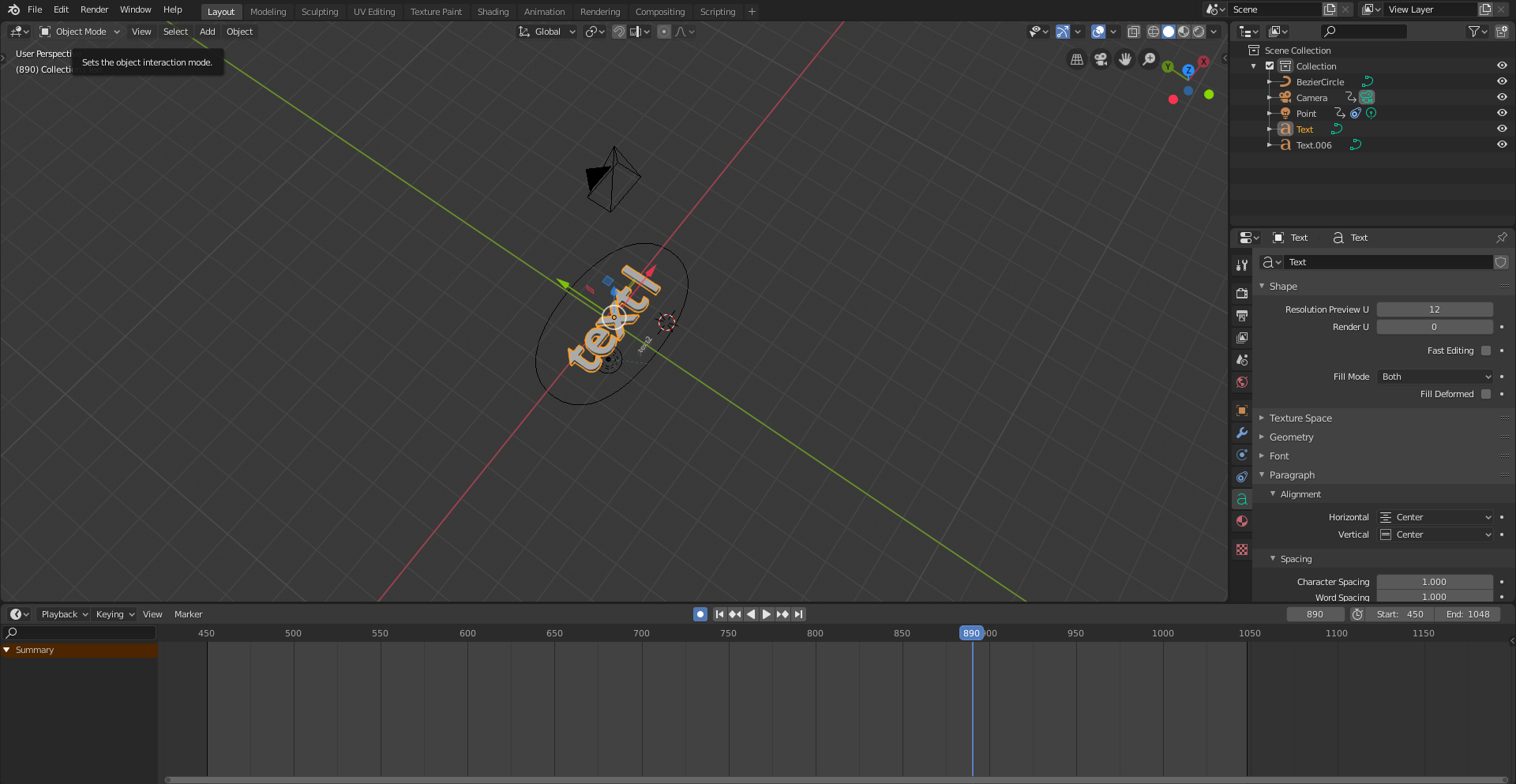Switch to wireframe viewport shading
Image resolution: width=1516 pixels, height=784 pixels.
click(x=1154, y=32)
